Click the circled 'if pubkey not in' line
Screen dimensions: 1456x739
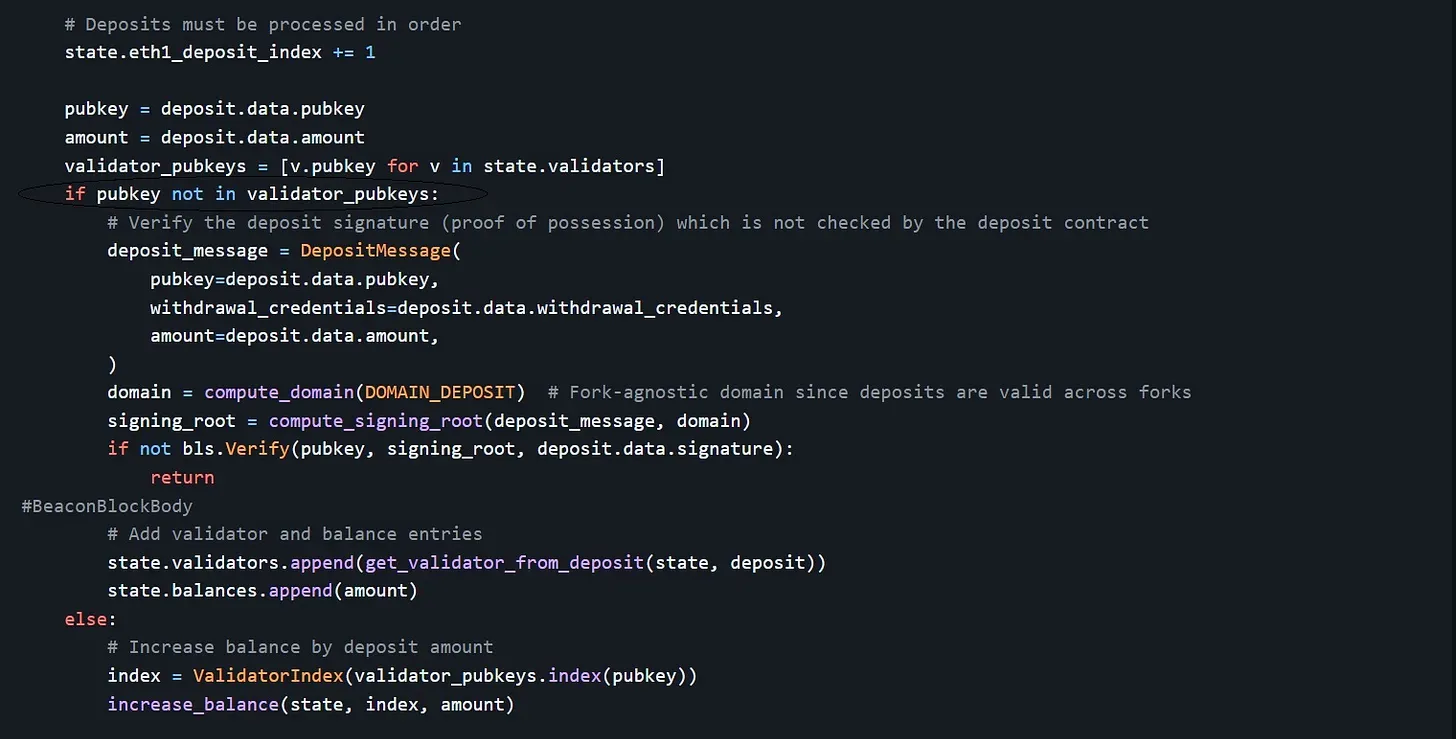point(252,194)
